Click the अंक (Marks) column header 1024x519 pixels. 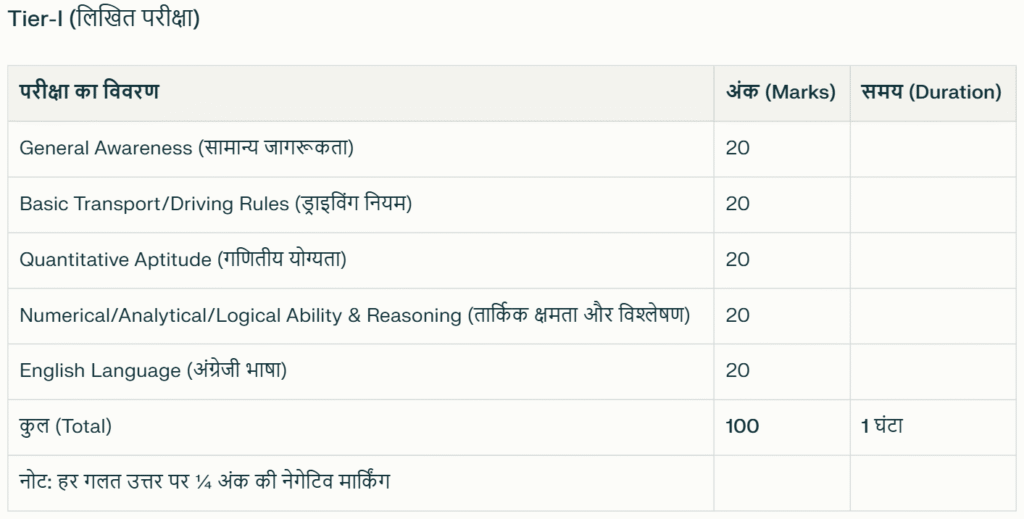coord(781,91)
